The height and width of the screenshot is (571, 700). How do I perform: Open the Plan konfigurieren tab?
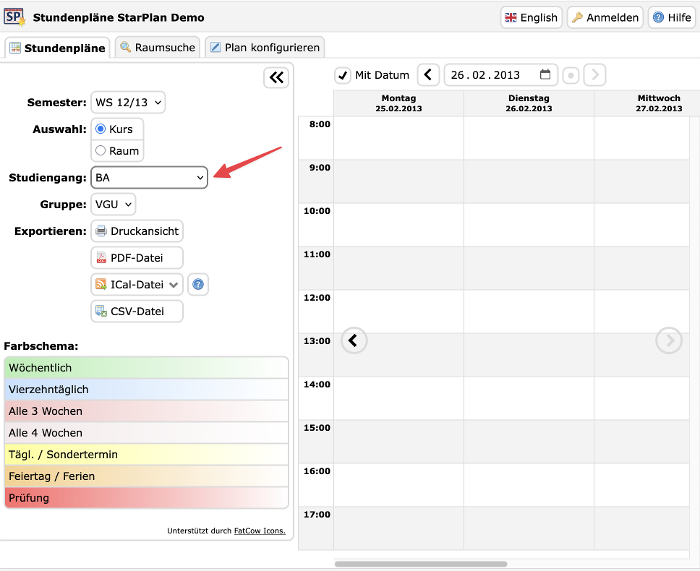pos(264,47)
